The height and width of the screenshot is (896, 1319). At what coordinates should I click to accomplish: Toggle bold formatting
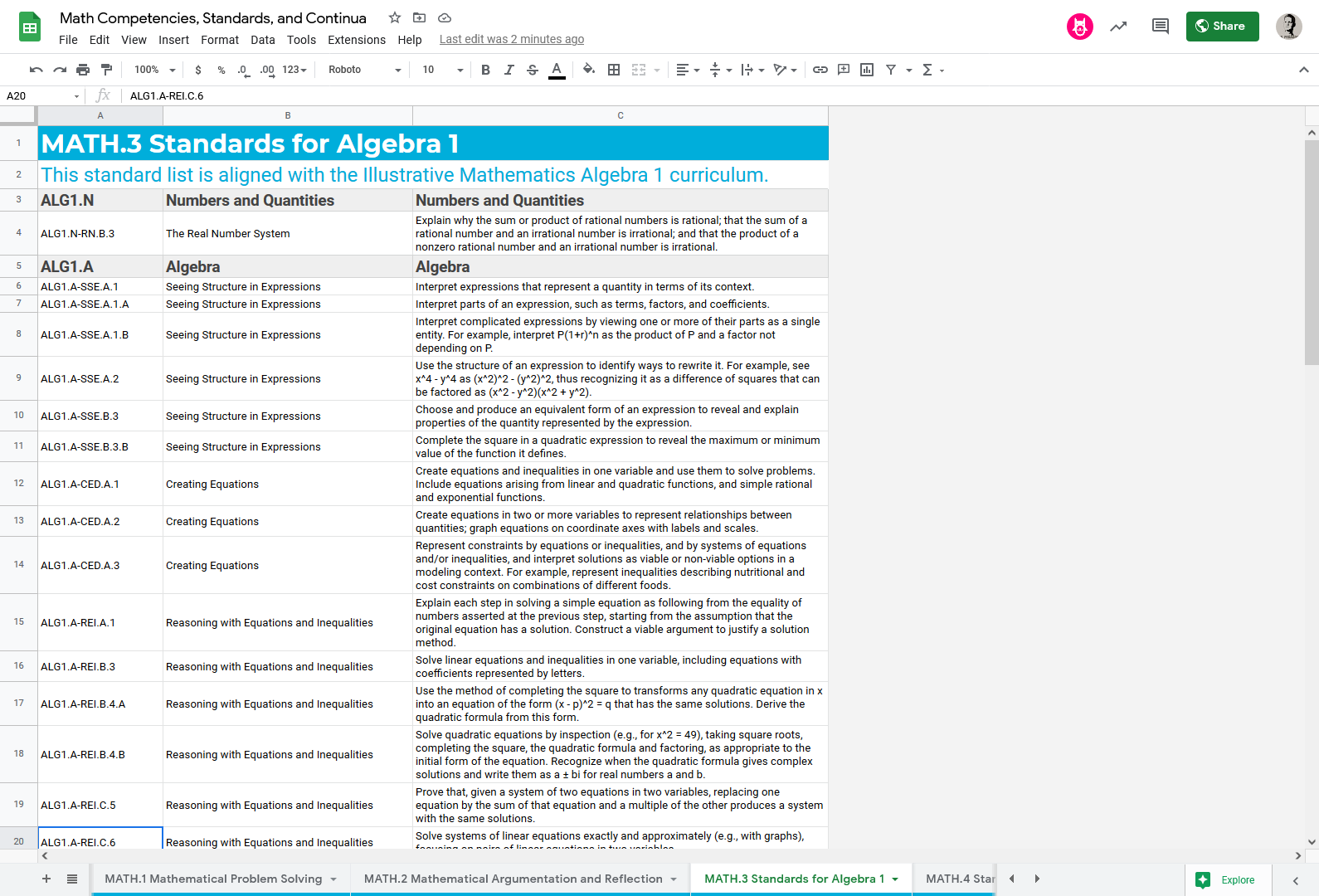click(485, 70)
